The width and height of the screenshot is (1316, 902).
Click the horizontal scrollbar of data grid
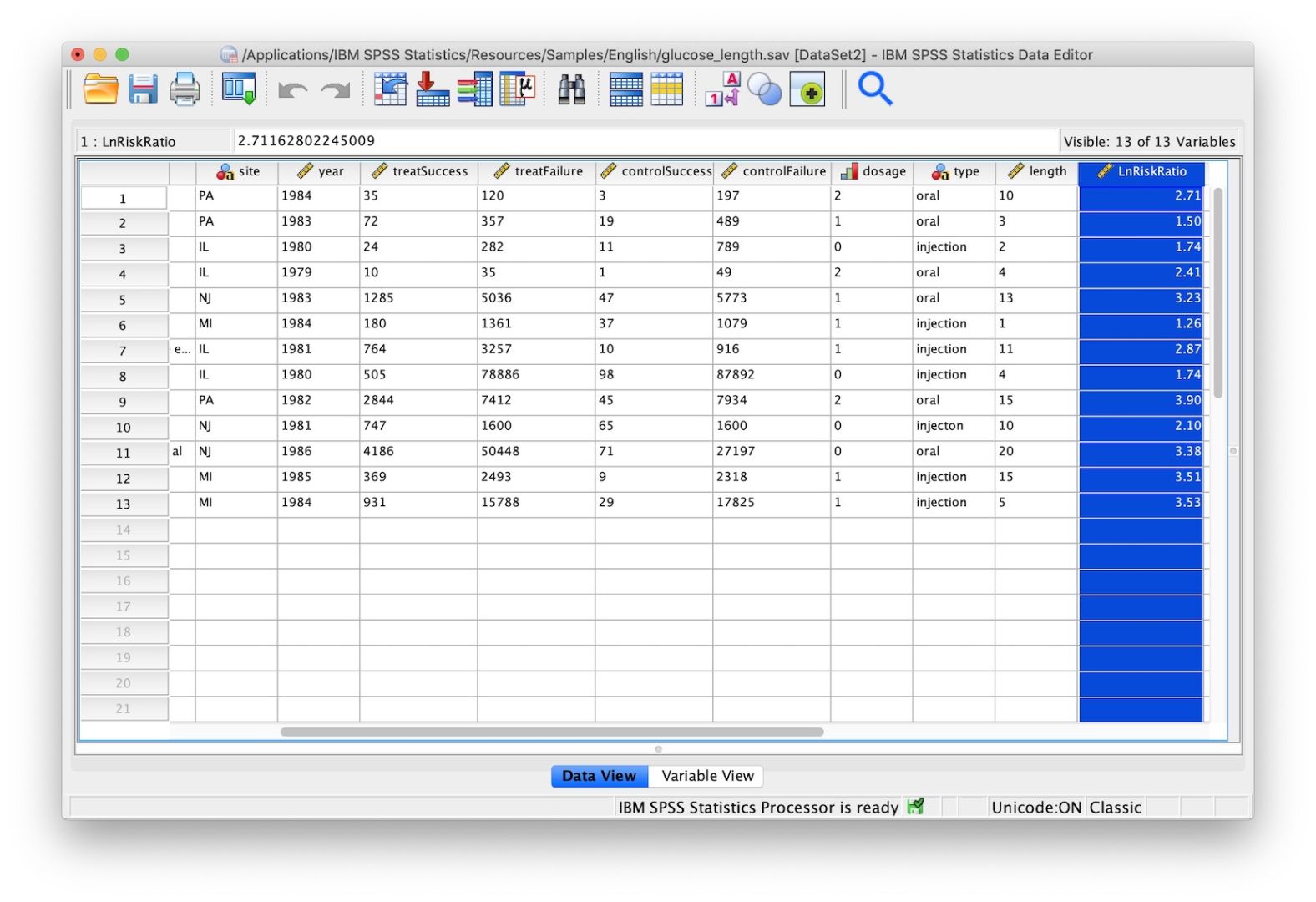coord(552,732)
